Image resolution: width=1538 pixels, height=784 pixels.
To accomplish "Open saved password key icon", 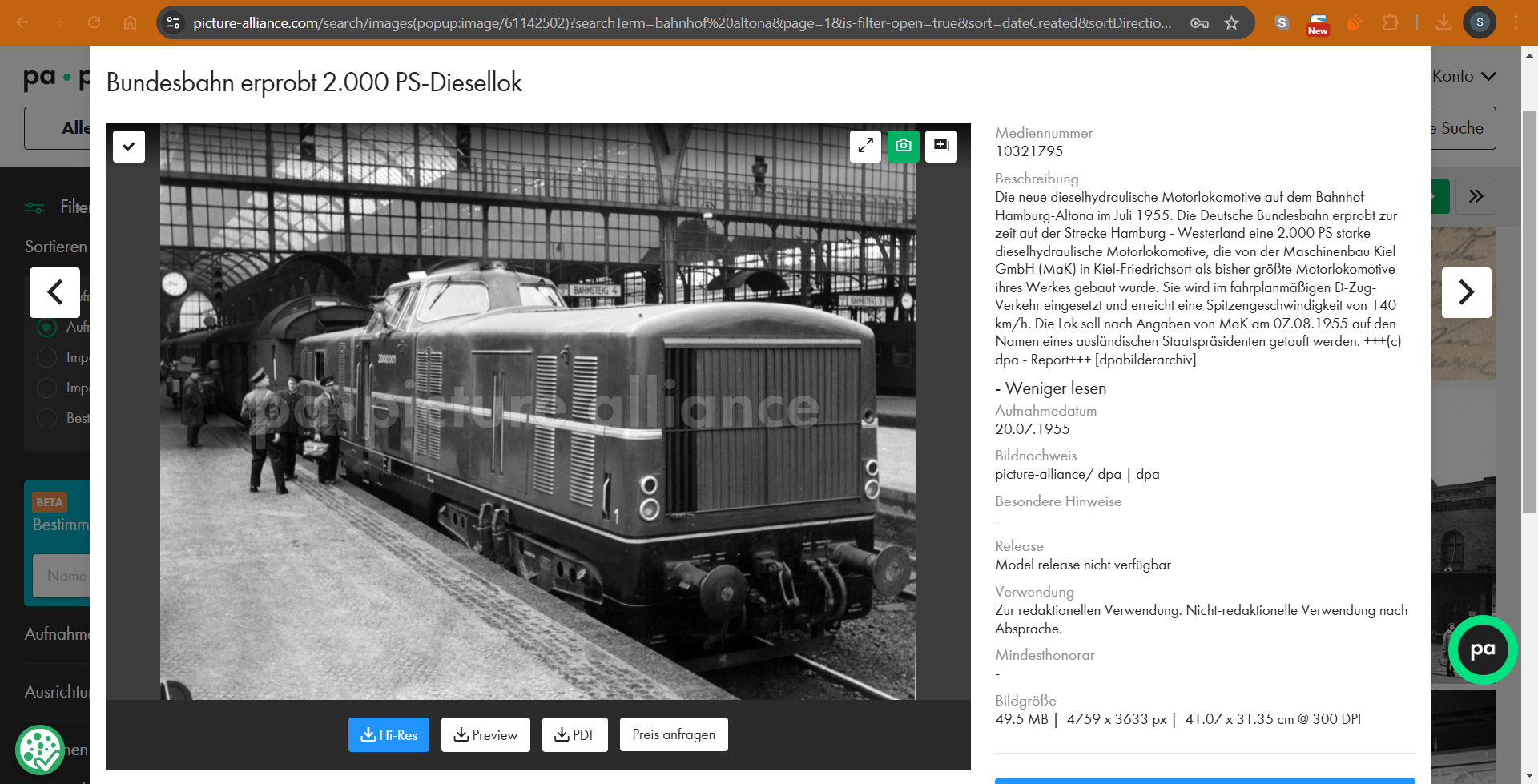I will [1199, 23].
